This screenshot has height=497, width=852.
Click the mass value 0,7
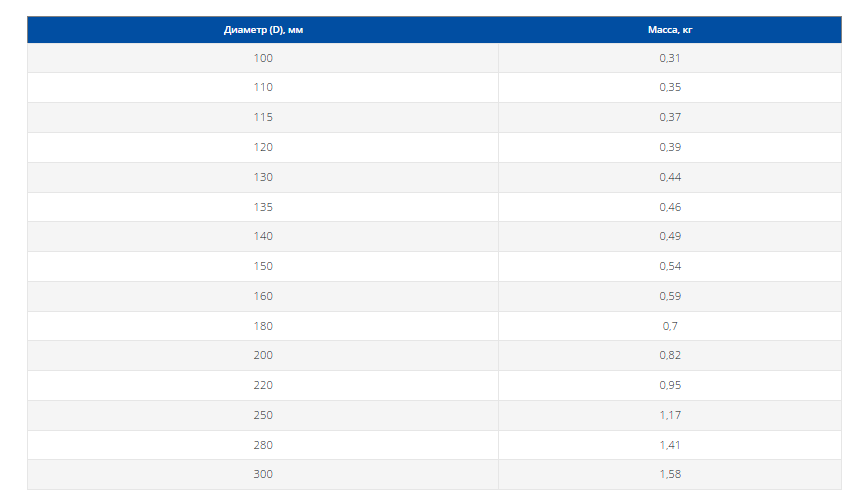pyautogui.click(x=670, y=326)
